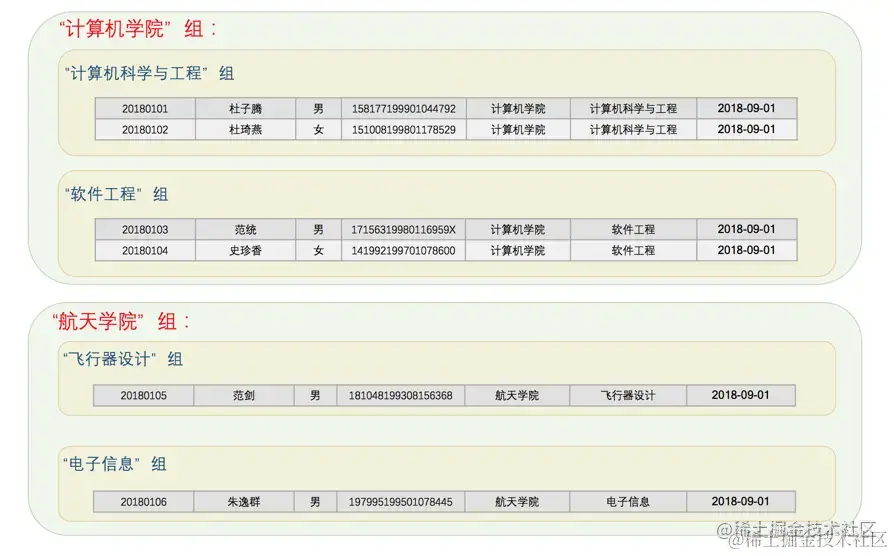Click date 2018-09-01 in 20180105 row
894x556 pixels.
pyautogui.click(x=741, y=395)
